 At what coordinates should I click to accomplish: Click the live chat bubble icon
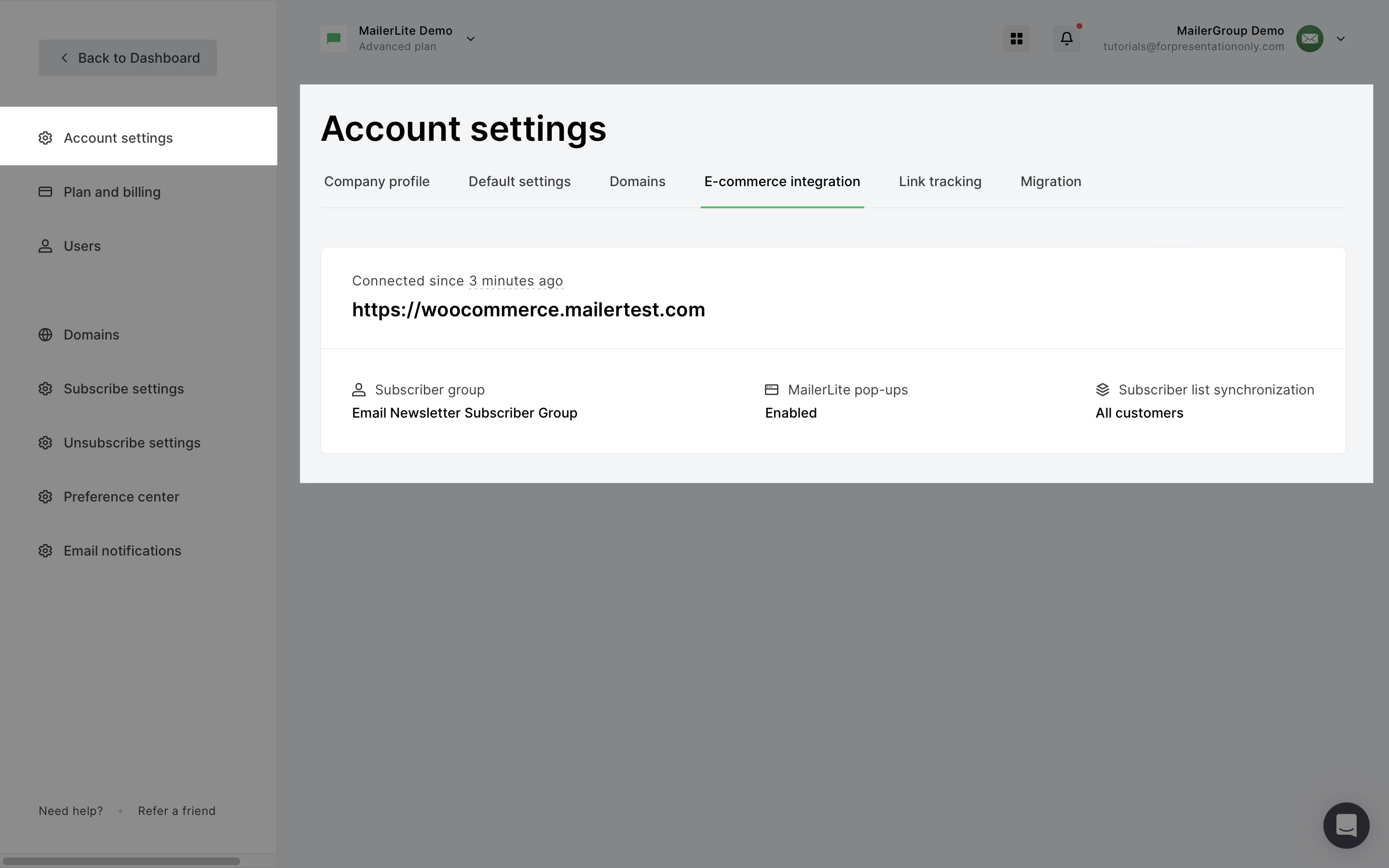tap(1346, 825)
